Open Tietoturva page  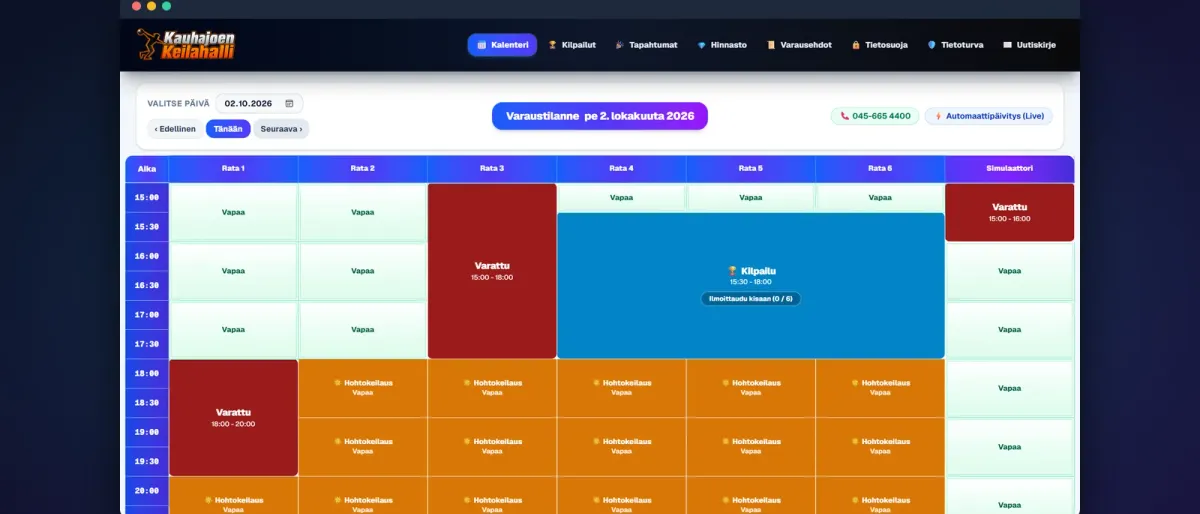click(957, 45)
